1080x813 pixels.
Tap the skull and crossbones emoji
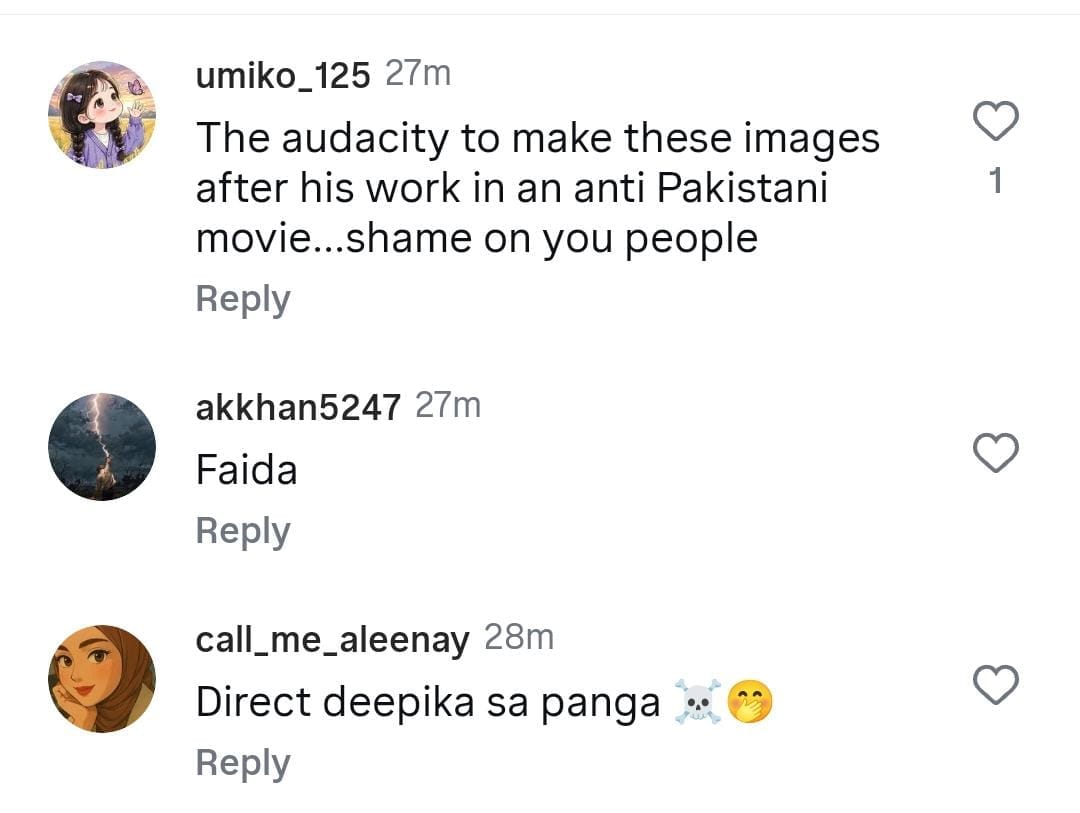click(x=698, y=702)
